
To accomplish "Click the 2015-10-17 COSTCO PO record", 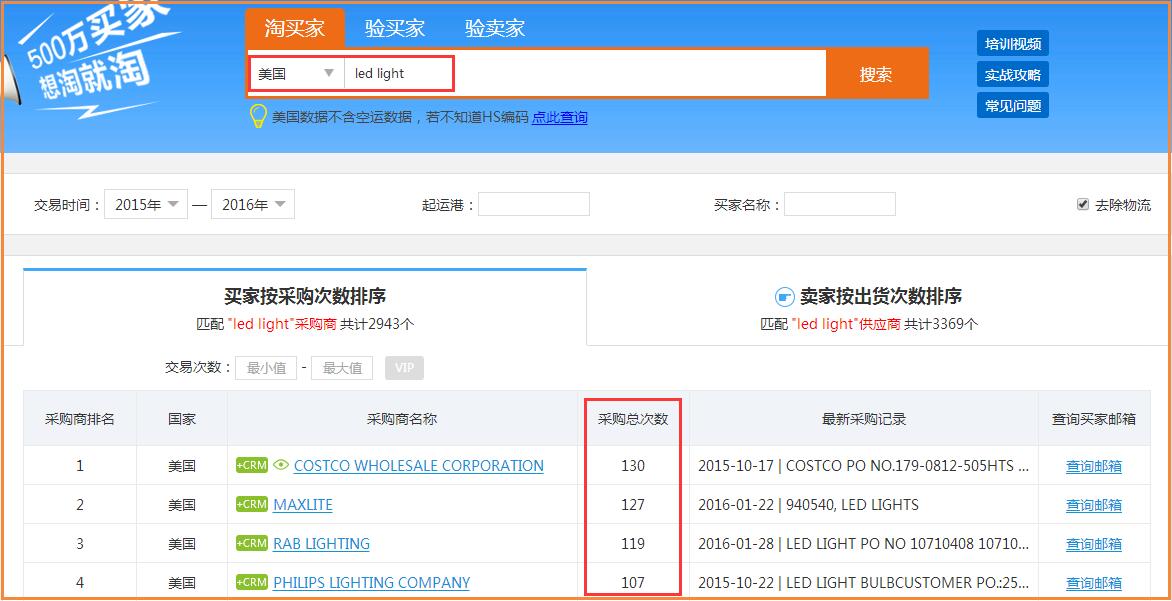I will click(x=864, y=466).
